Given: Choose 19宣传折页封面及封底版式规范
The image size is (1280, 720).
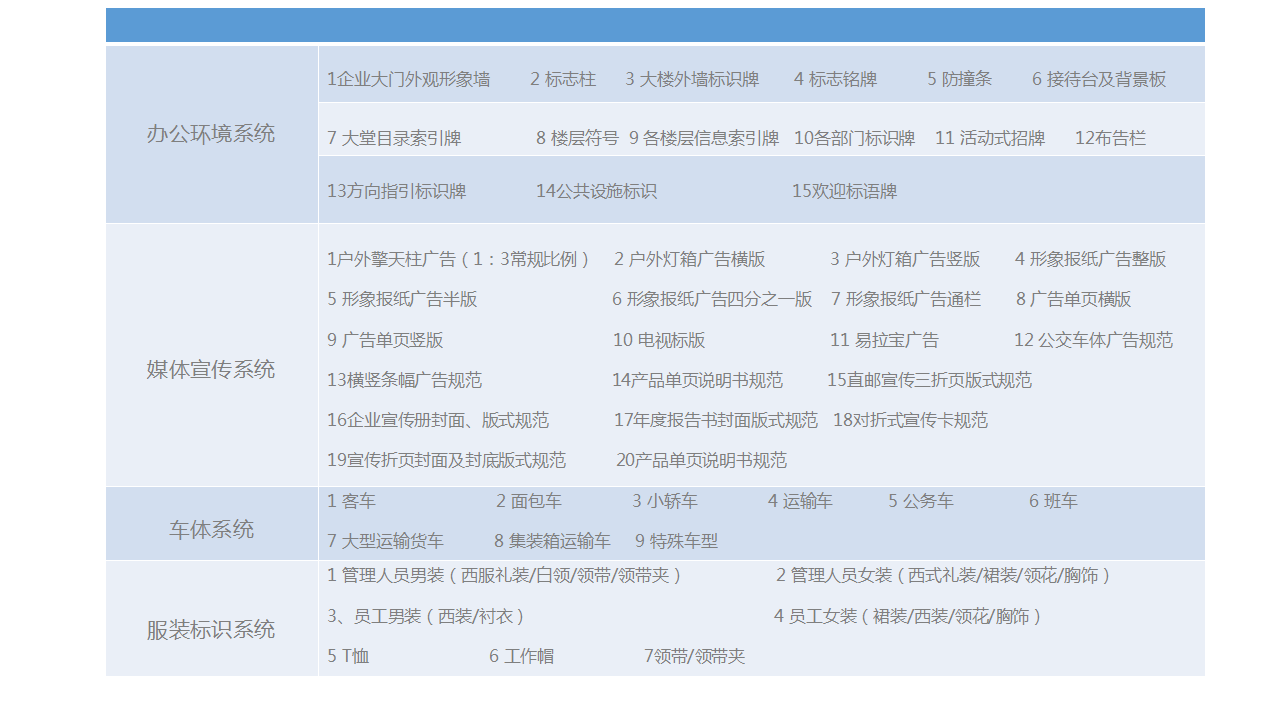Looking at the screenshot, I should (x=447, y=461).
